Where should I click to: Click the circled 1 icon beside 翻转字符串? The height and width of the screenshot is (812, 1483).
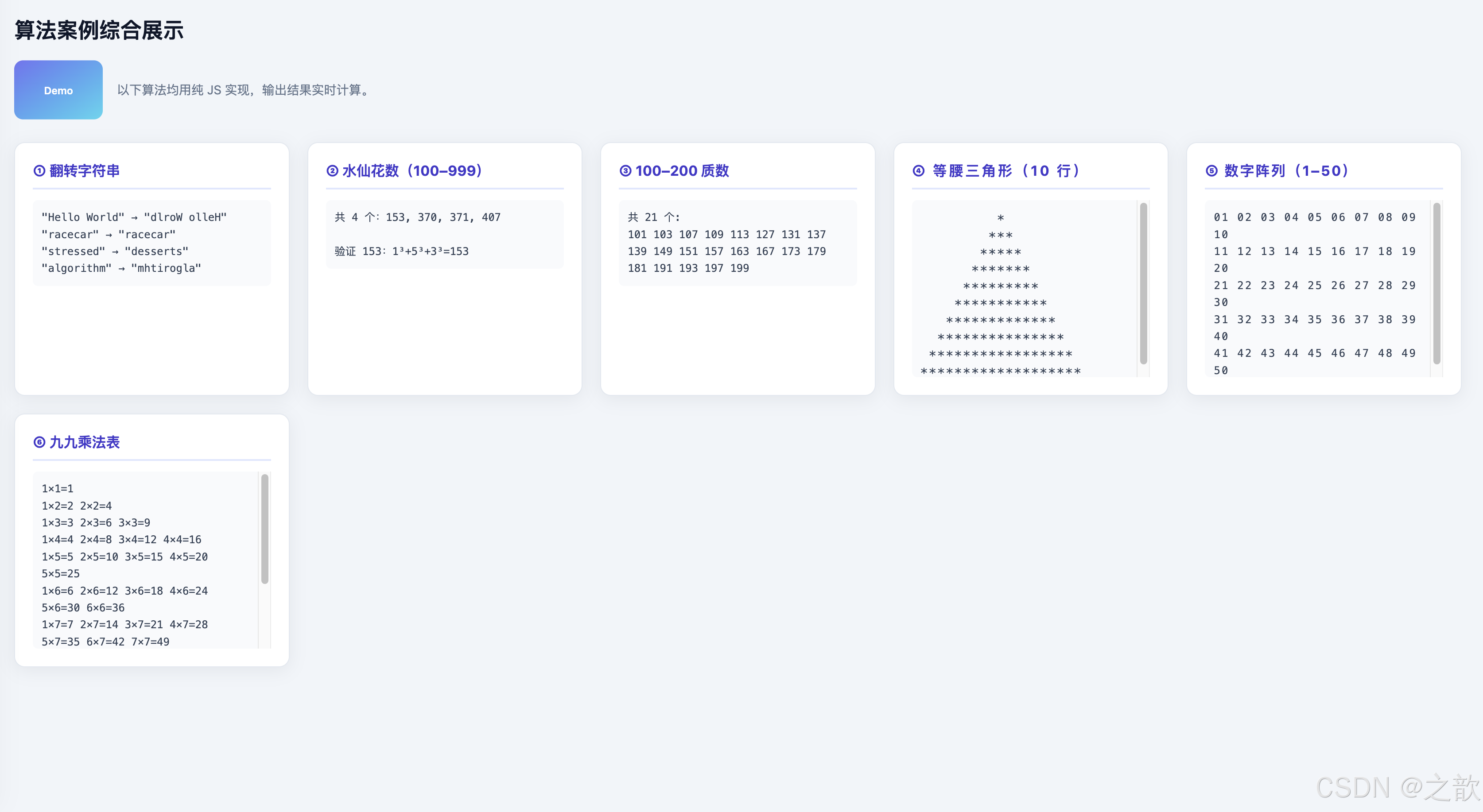(x=39, y=171)
